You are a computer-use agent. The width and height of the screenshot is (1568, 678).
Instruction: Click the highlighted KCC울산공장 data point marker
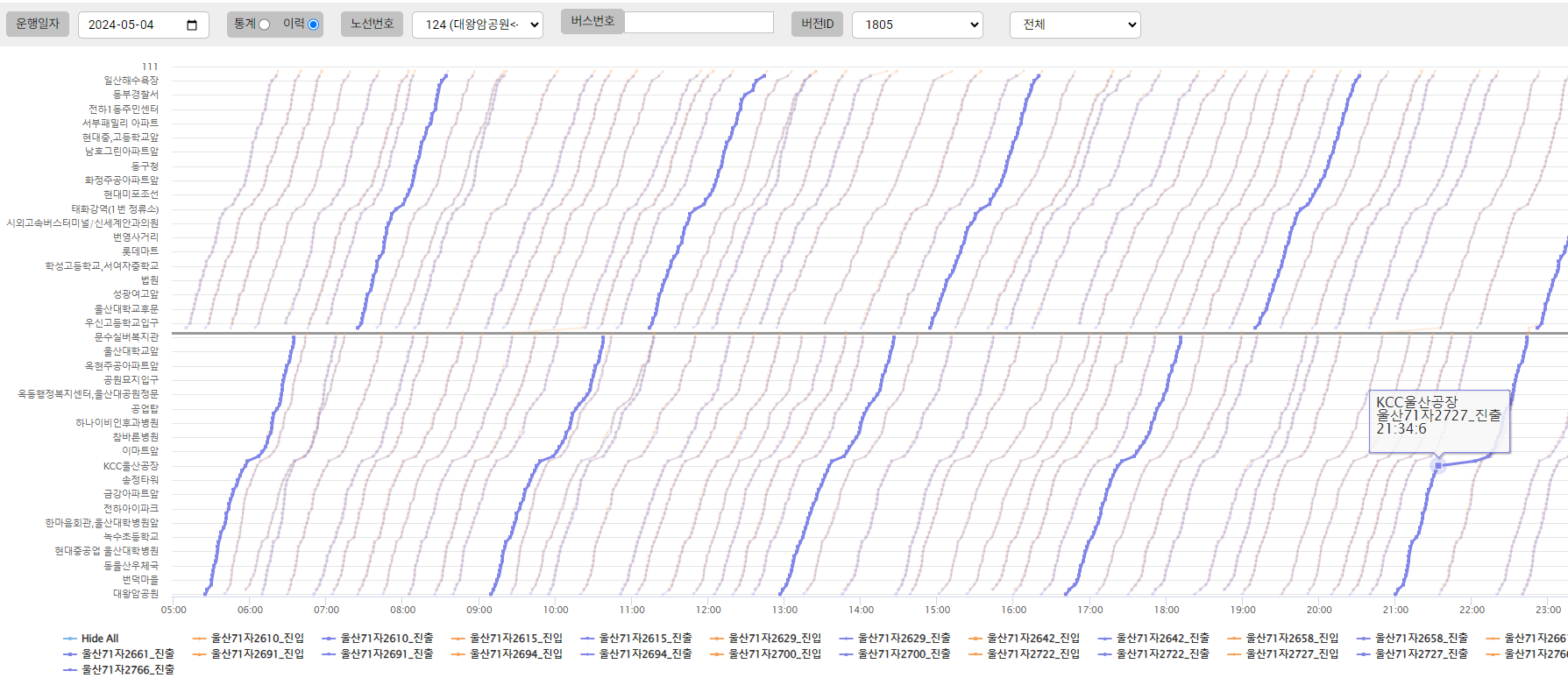click(1438, 465)
